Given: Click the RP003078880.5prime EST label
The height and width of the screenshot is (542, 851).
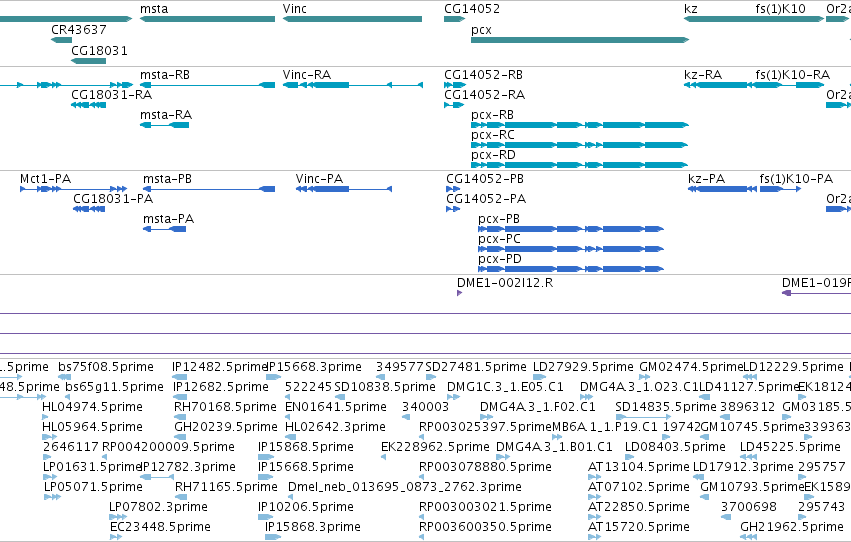Looking at the screenshot, I should coord(485,467).
